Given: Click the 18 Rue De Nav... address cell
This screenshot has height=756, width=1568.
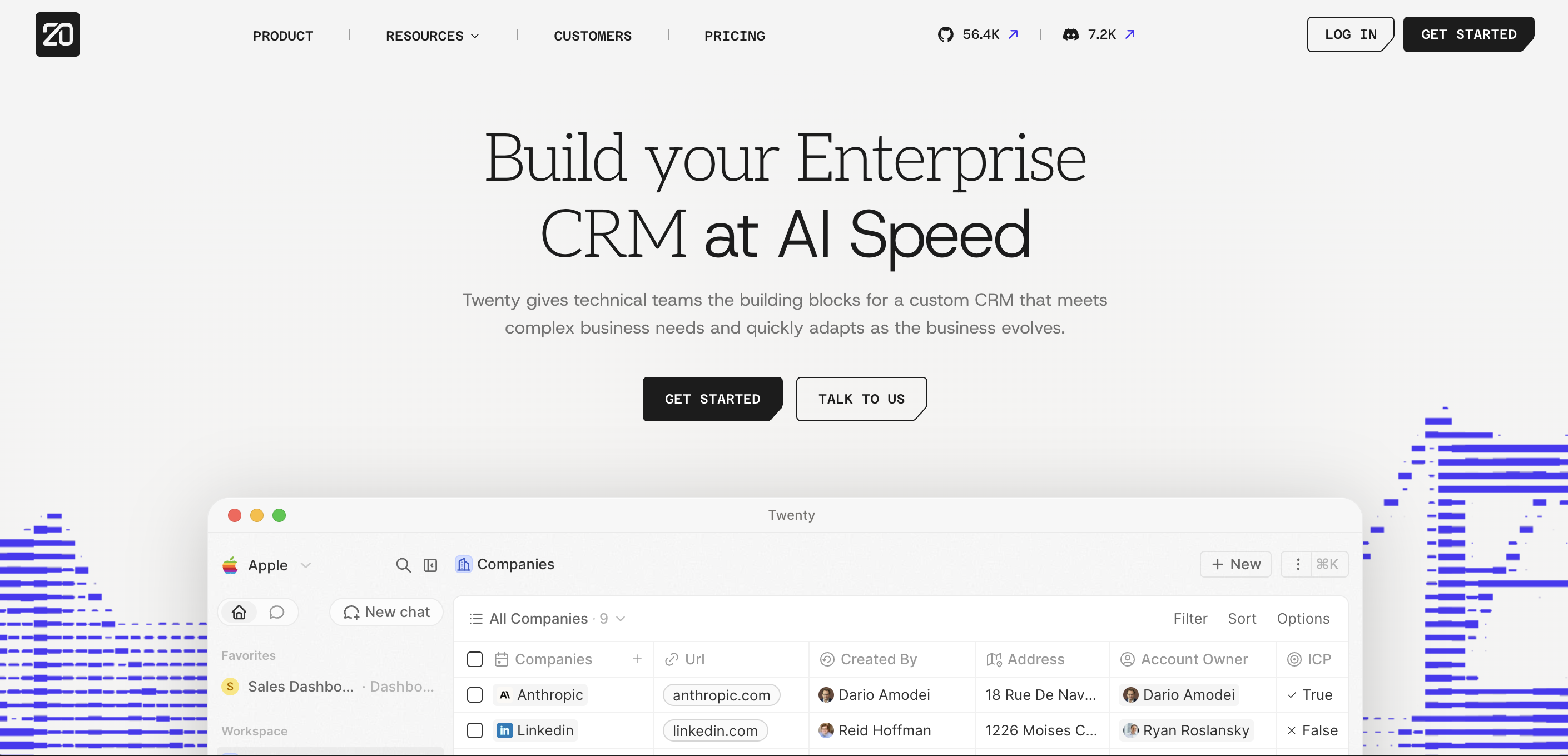Looking at the screenshot, I should click(x=1041, y=694).
